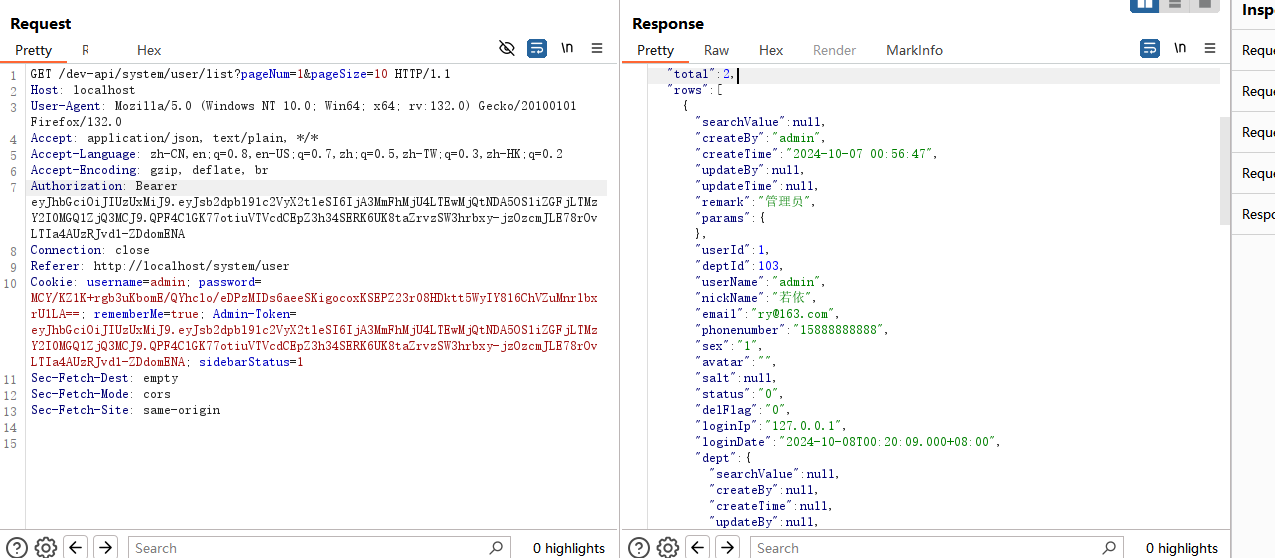Open the Request panel hamburger options menu
1275x558 pixels.
(x=597, y=48)
